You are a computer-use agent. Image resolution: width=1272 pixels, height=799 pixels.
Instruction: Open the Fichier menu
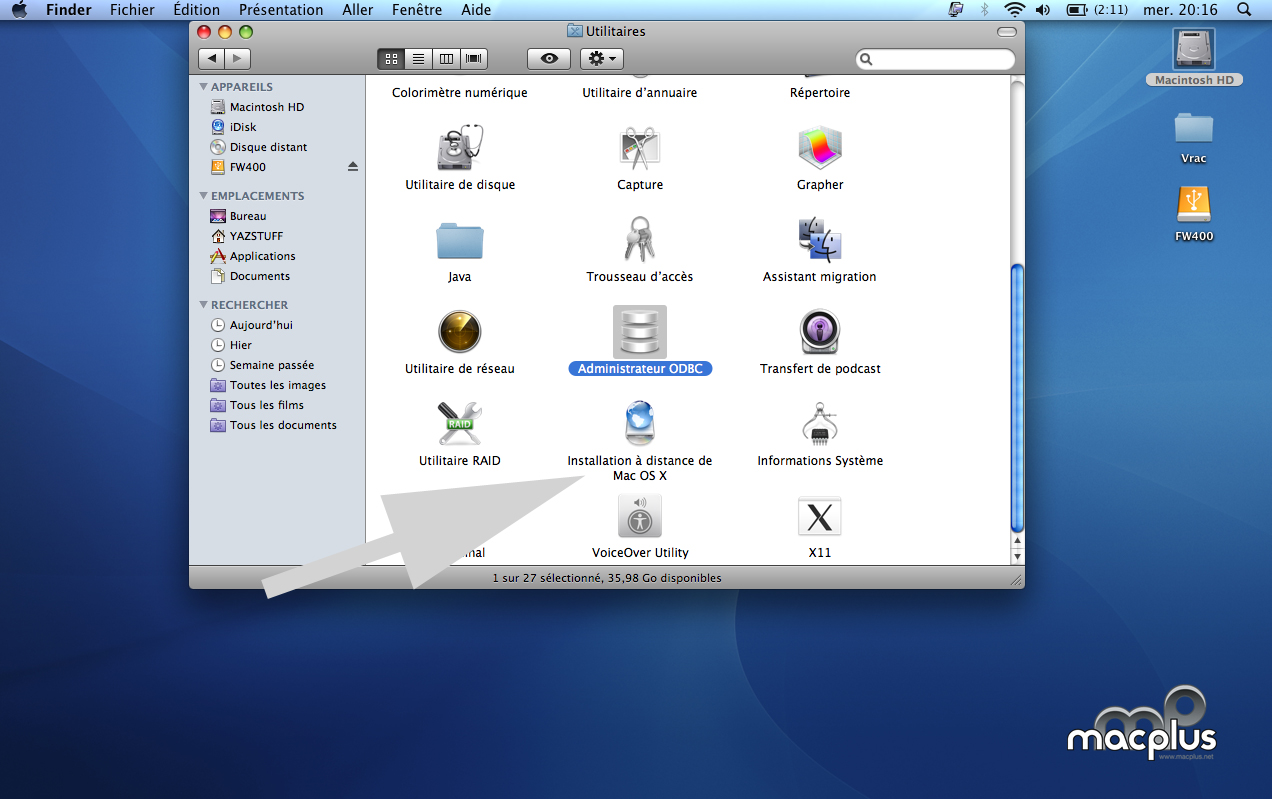[x=132, y=10]
